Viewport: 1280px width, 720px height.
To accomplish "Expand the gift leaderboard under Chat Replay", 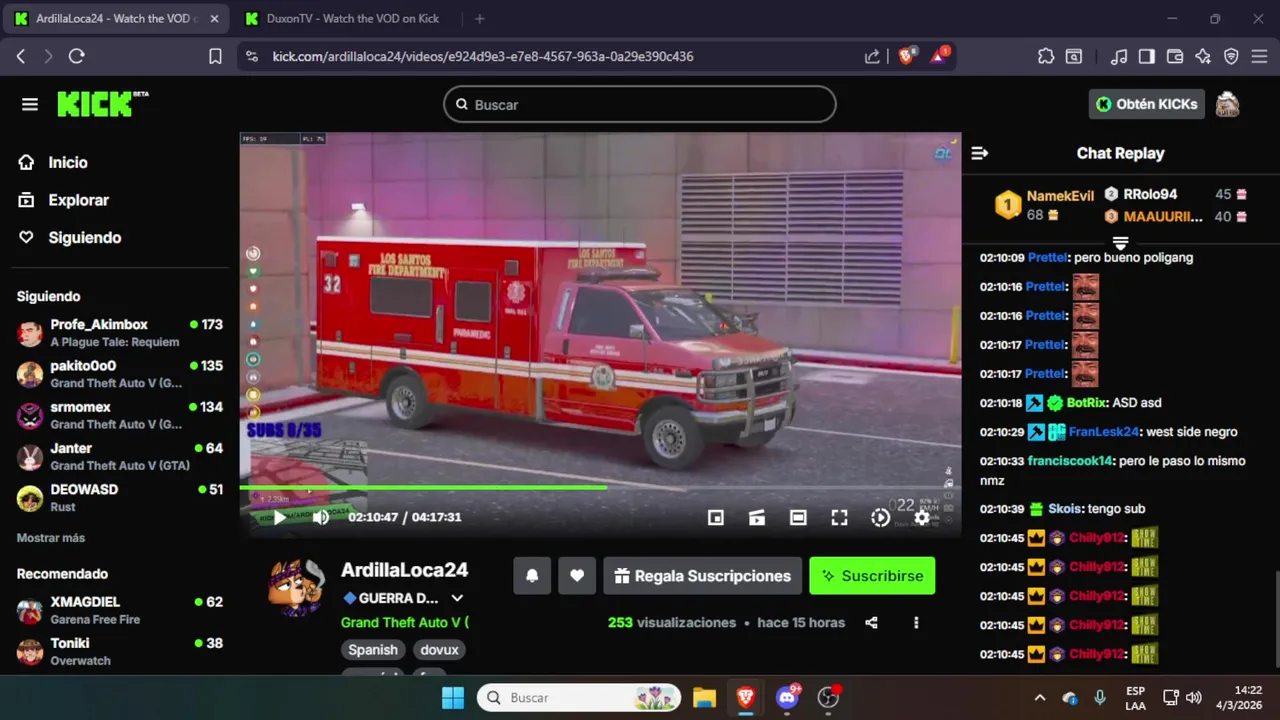I will (x=1120, y=243).
